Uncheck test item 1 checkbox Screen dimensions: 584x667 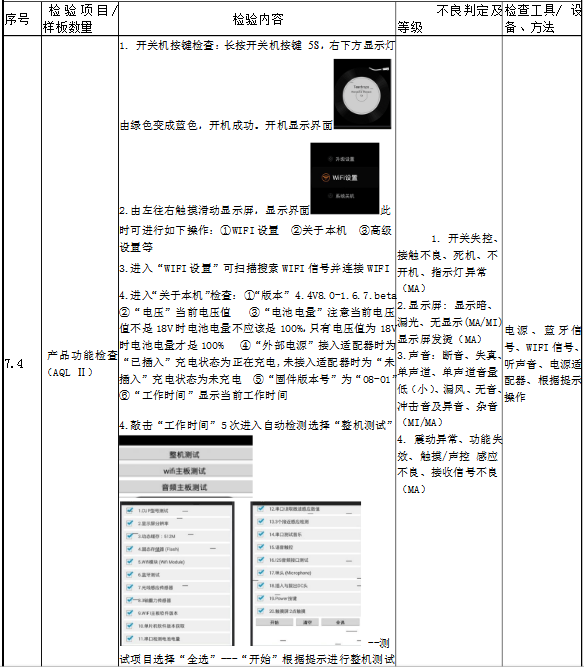[130, 510]
